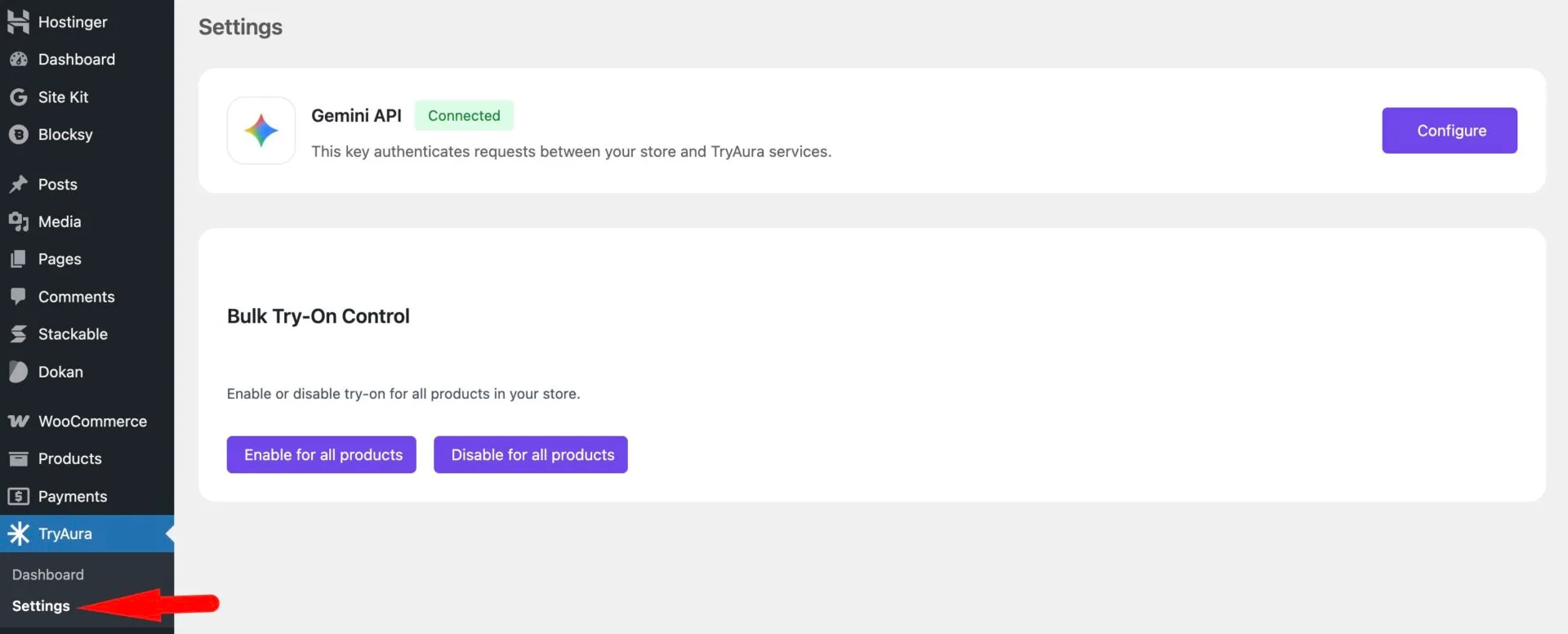1568x634 pixels.
Task: Click the Bulk Try-On Control heading
Action: click(318, 316)
